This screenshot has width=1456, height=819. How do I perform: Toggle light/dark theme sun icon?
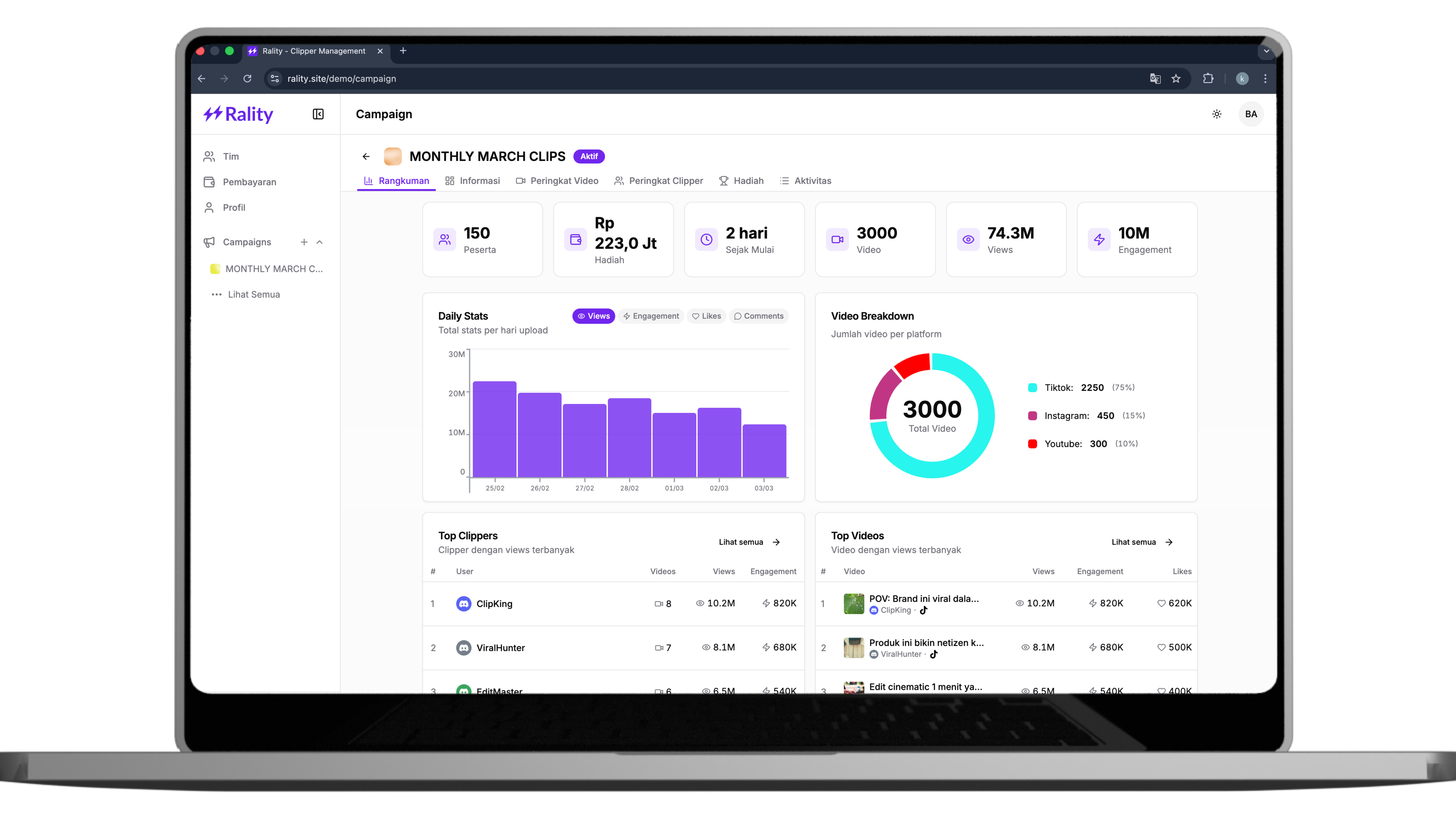click(1216, 114)
